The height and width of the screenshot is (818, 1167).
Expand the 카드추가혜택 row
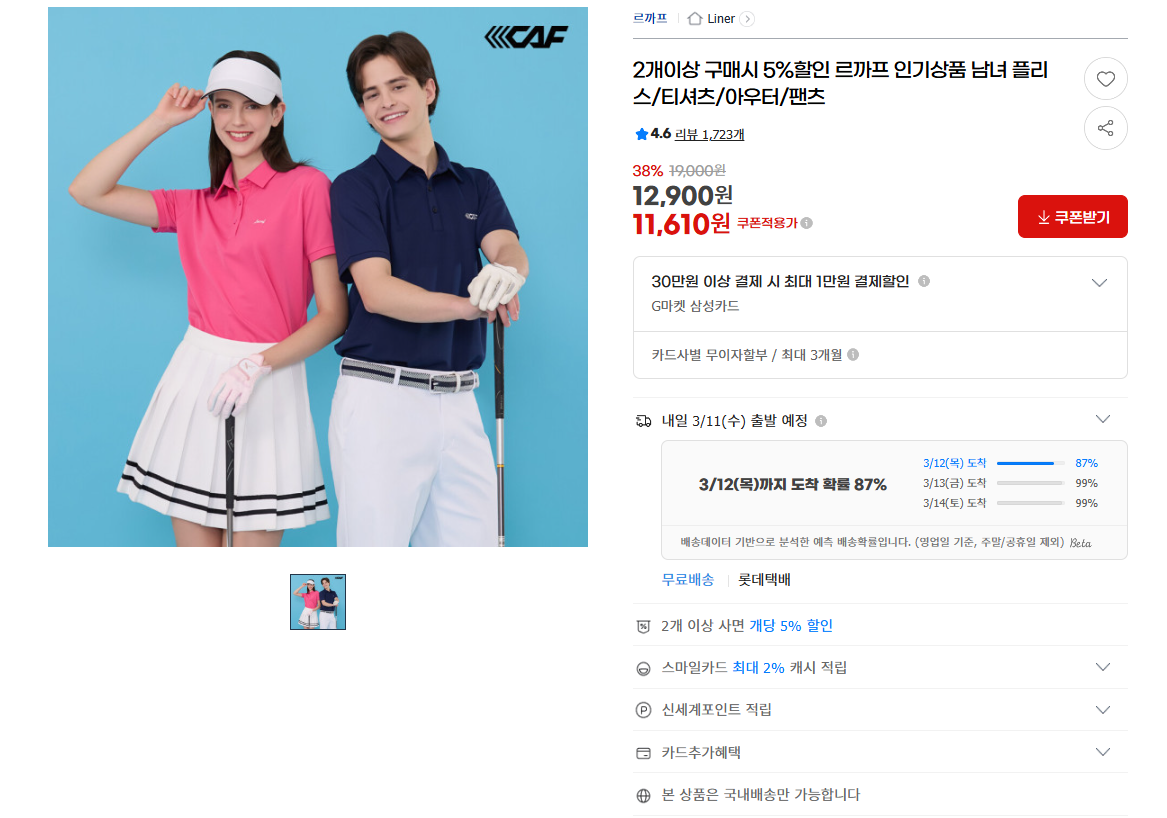coord(1102,752)
